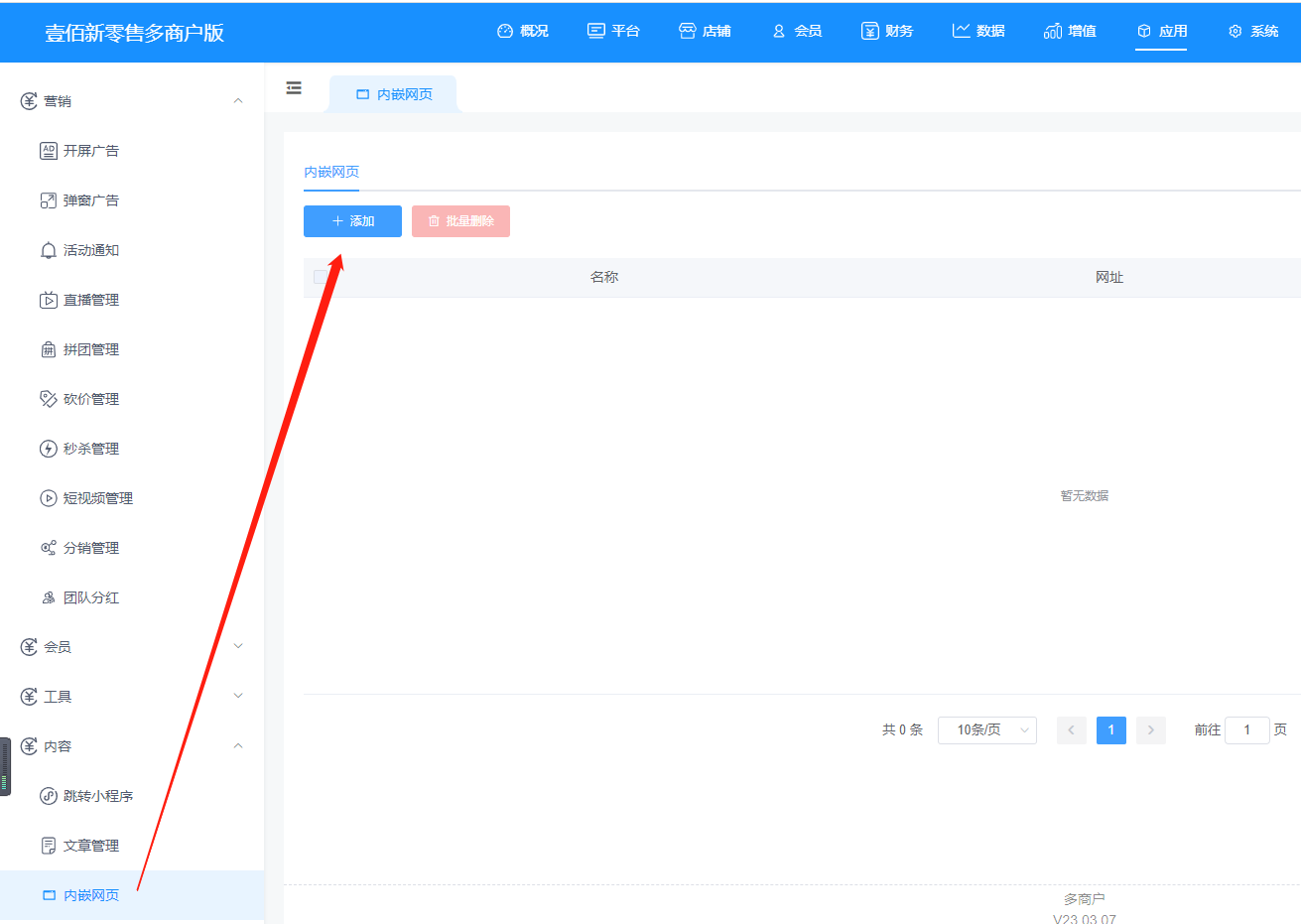Click the 店铺 shop icon in the top bar
This screenshot has height=924, width=1301.
(687, 31)
